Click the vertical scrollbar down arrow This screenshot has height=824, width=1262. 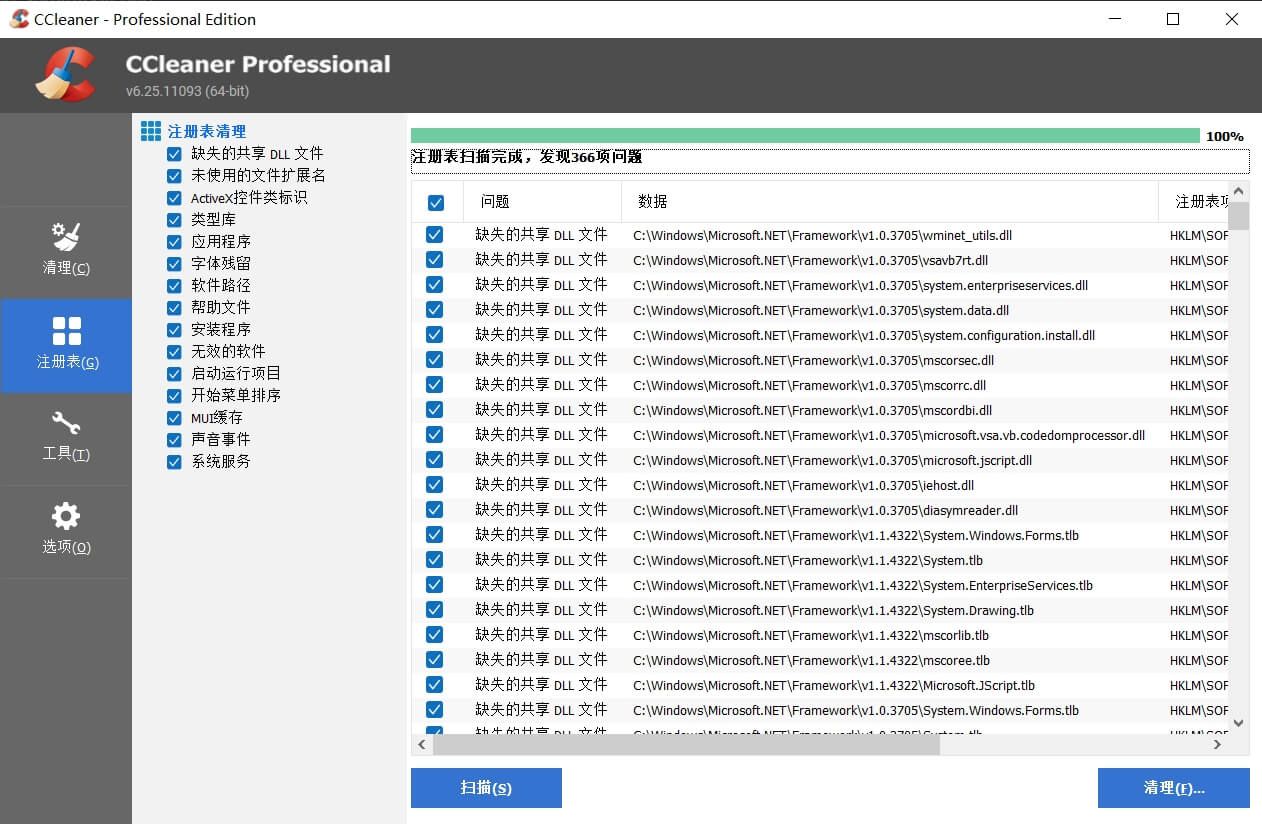point(1238,723)
